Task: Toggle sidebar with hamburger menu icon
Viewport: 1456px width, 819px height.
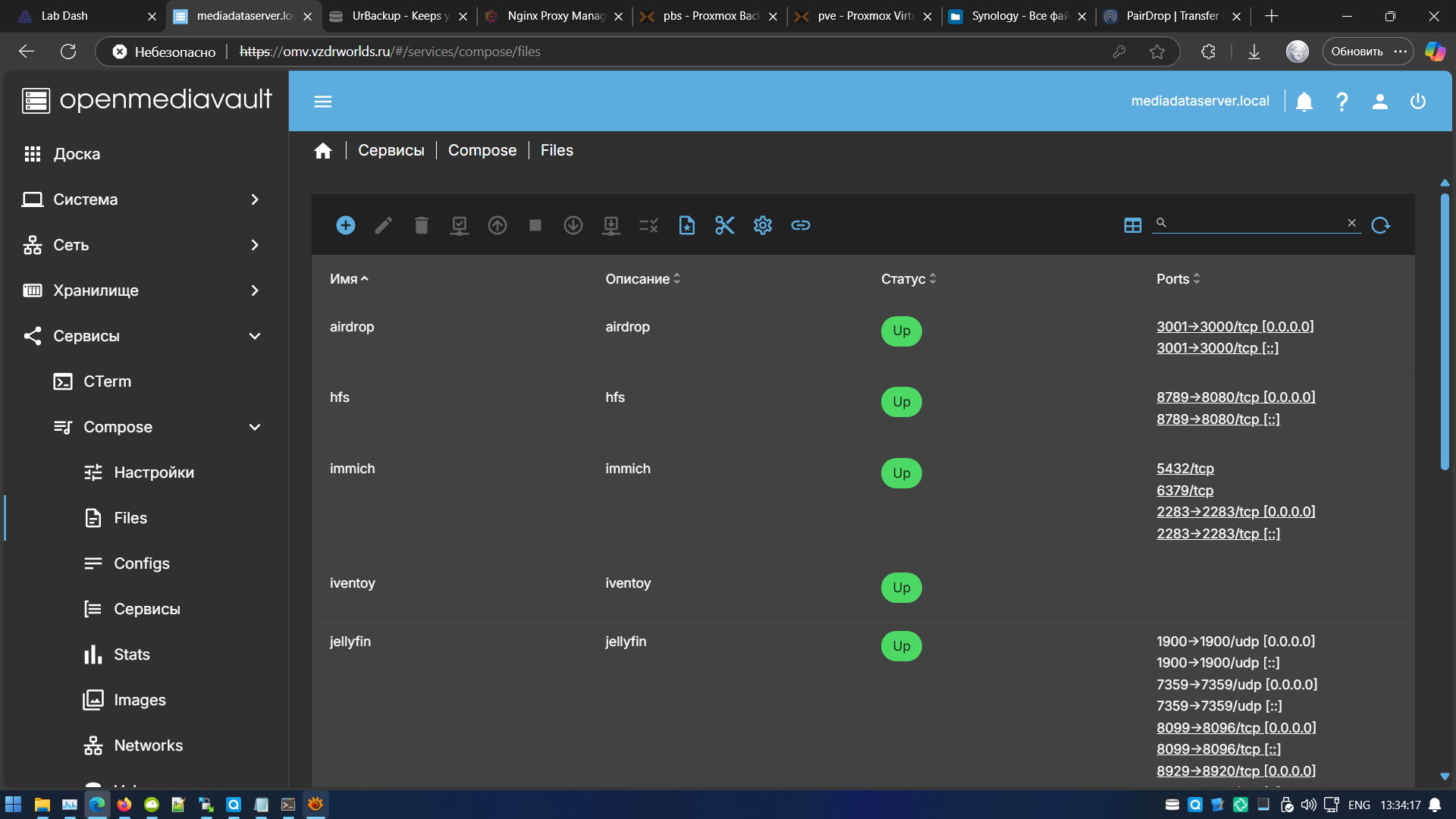Action: click(x=323, y=102)
